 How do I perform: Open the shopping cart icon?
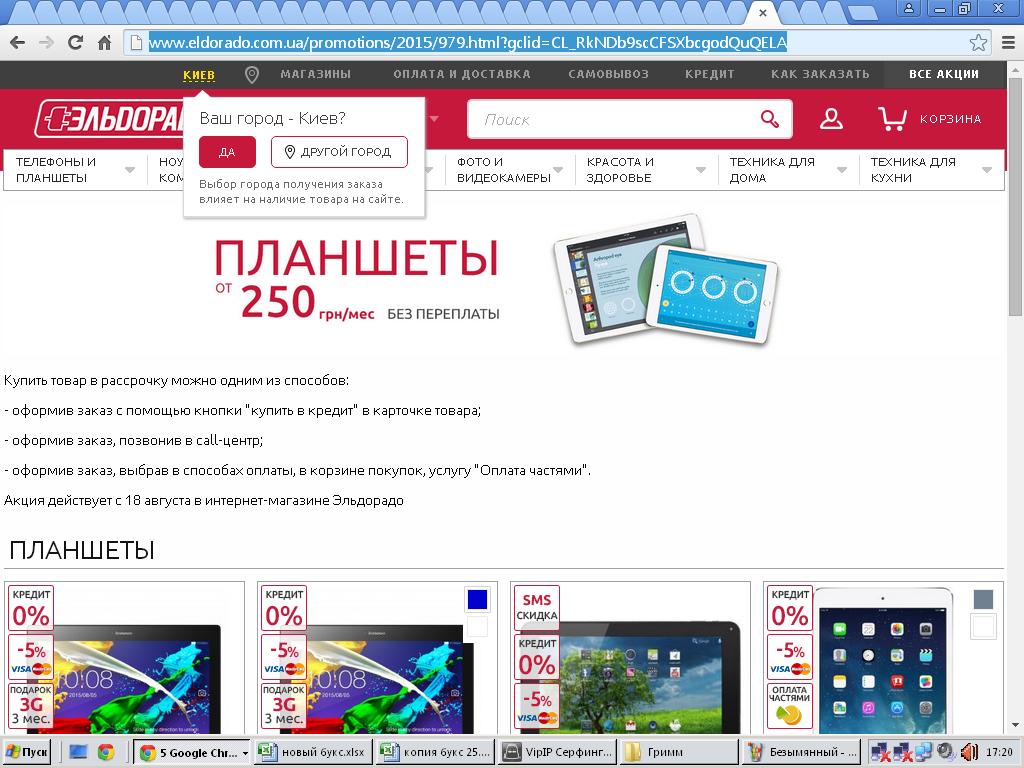[892, 119]
